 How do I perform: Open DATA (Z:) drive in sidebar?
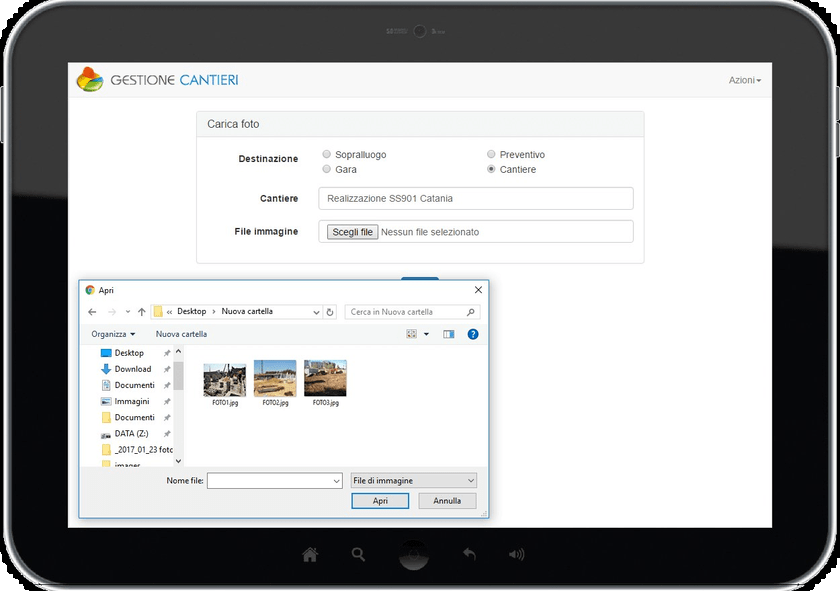(x=130, y=434)
